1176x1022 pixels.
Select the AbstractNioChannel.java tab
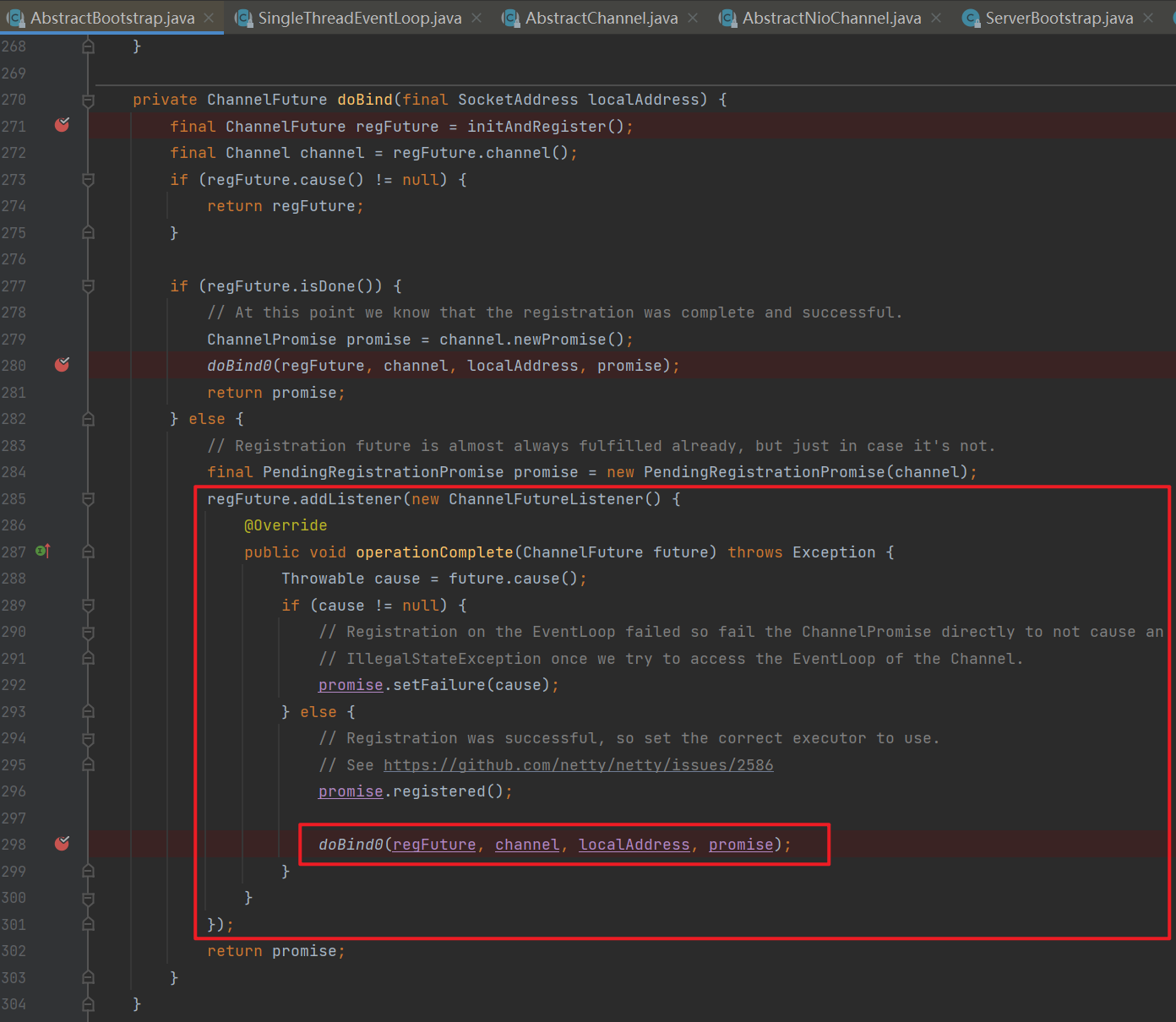point(831,18)
